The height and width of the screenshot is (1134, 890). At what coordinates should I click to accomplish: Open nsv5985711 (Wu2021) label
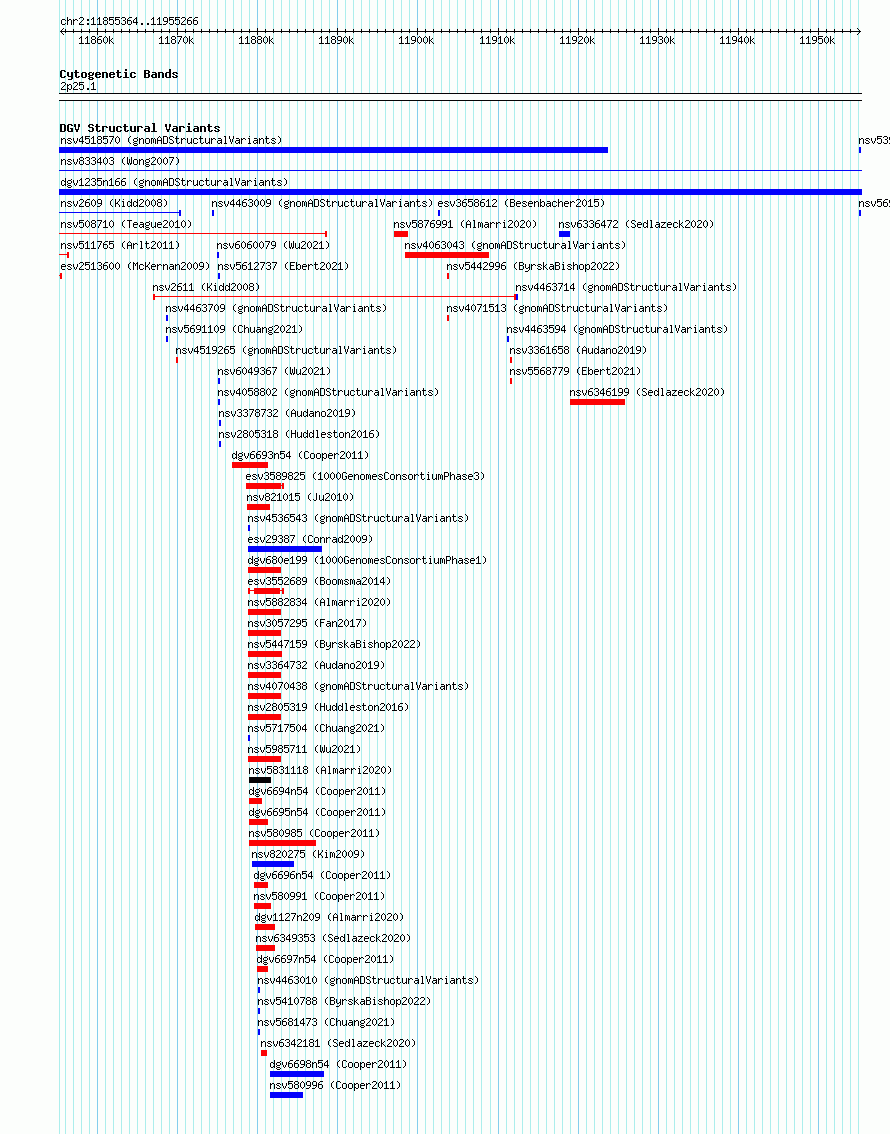tap(304, 749)
